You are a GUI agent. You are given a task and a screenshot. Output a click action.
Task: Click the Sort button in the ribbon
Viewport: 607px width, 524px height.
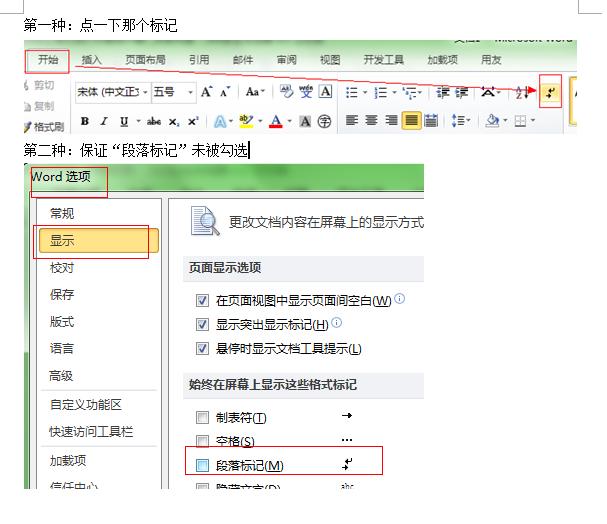(521, 92)
